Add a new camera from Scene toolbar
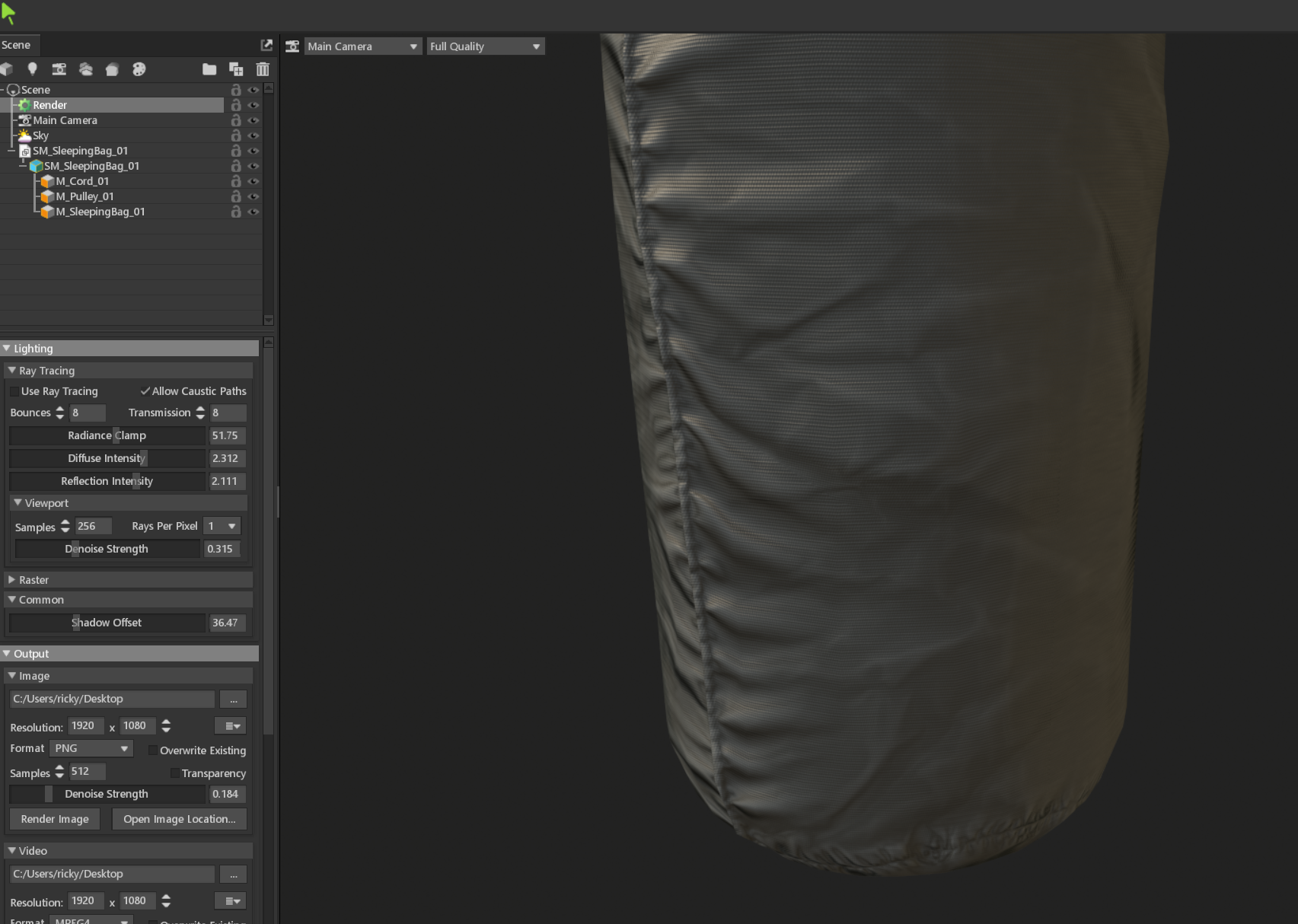Screen dimensions: 1298x924 [x=59, y=69]
